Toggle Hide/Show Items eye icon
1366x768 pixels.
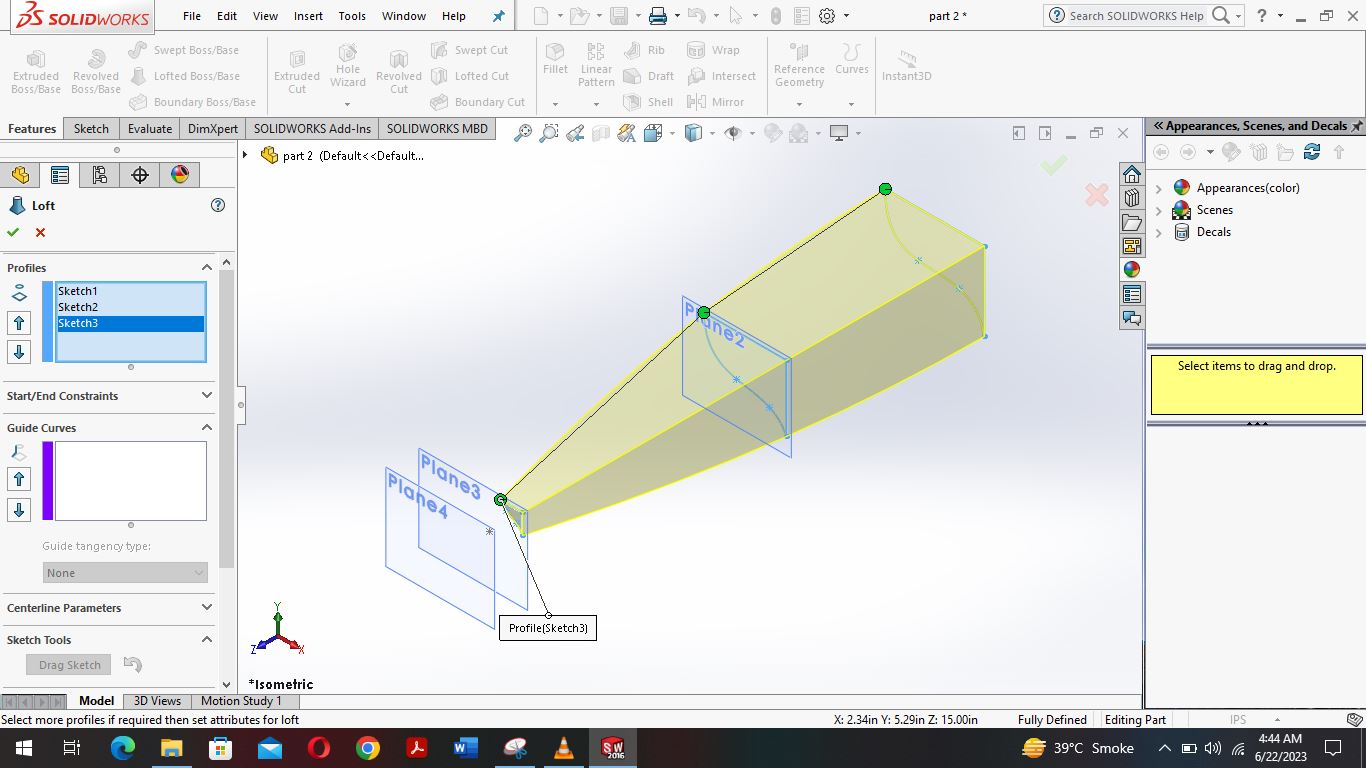733,133
